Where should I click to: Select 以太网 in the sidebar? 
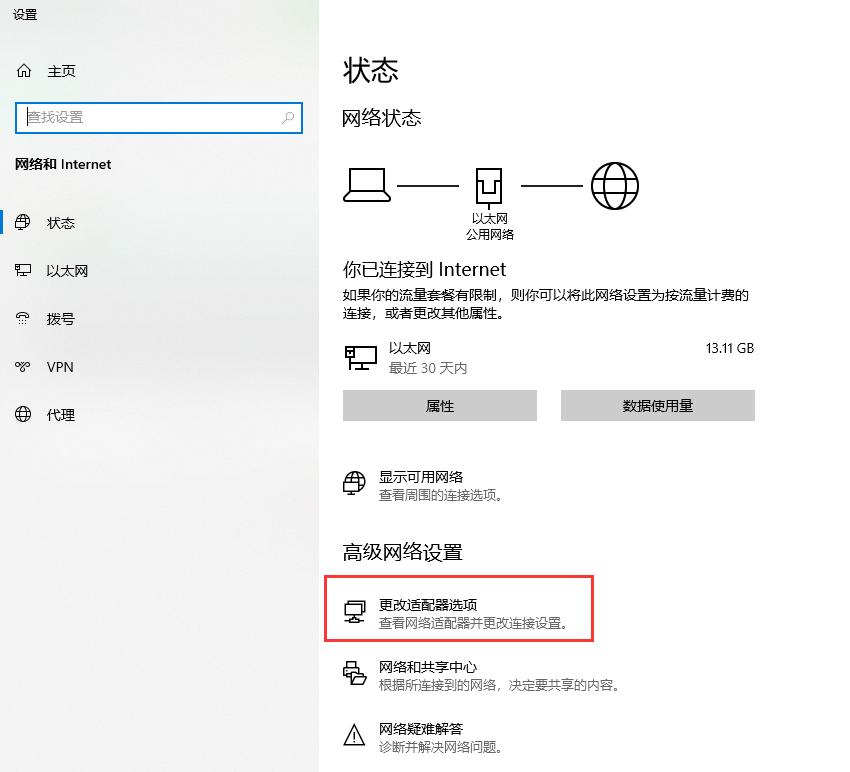(x=67, y=271)
